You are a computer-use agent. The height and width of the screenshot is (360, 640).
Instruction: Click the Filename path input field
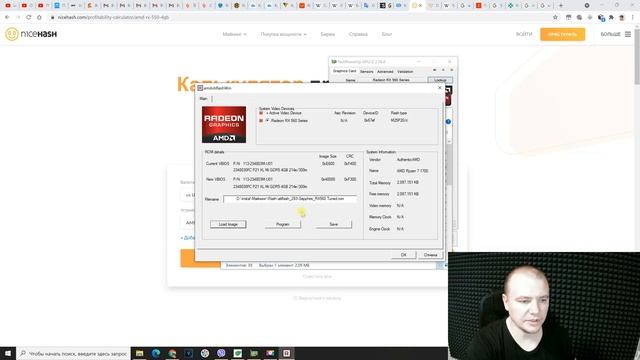point(290,199)
